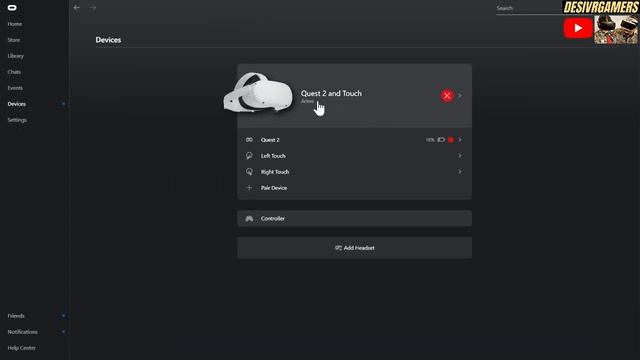Click the Quest 2 battery percentage text
Image resolution: width=640 pixels, height=360 pixels.
(430, 140)
